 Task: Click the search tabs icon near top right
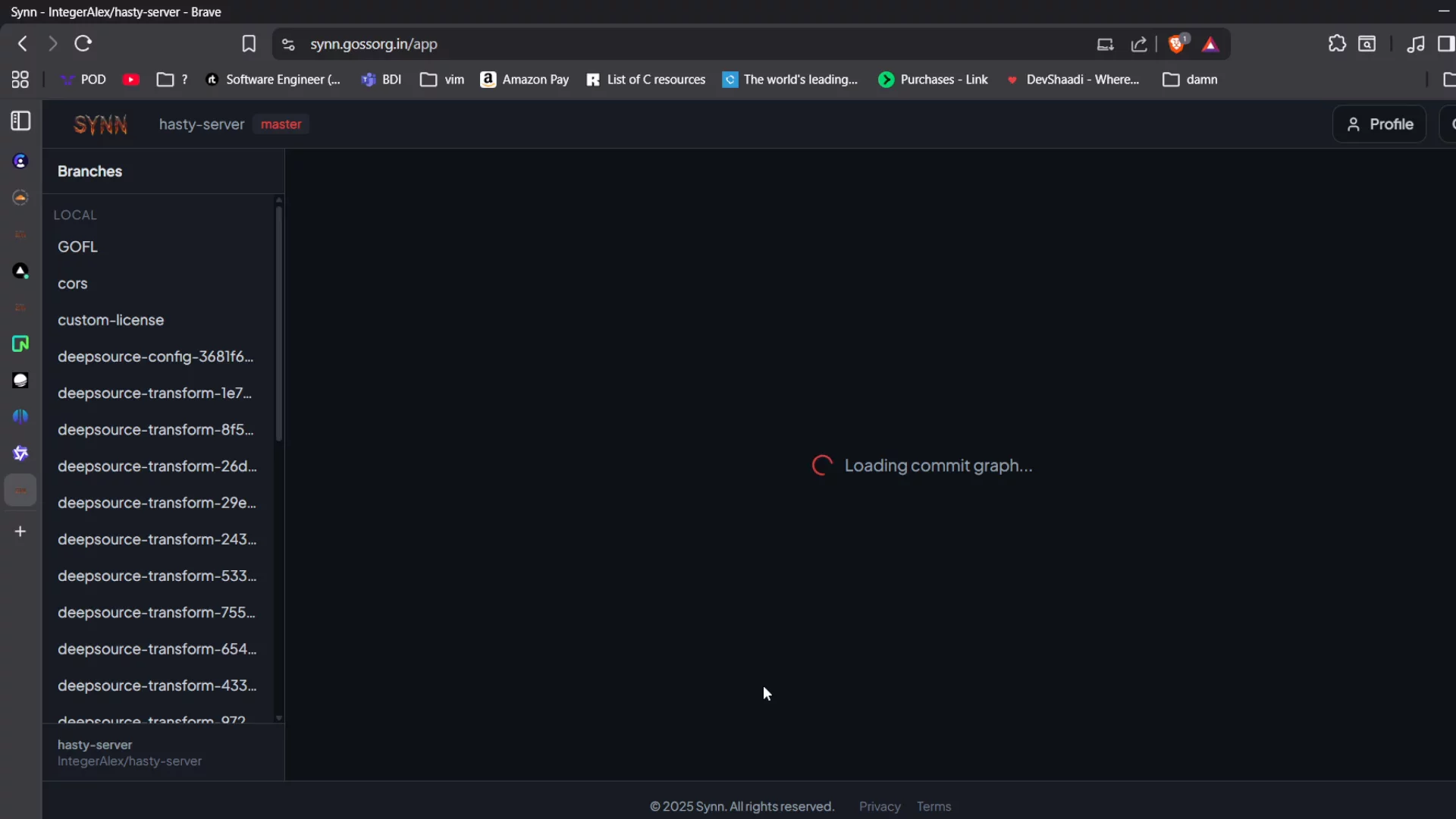tap(1369, 43)
